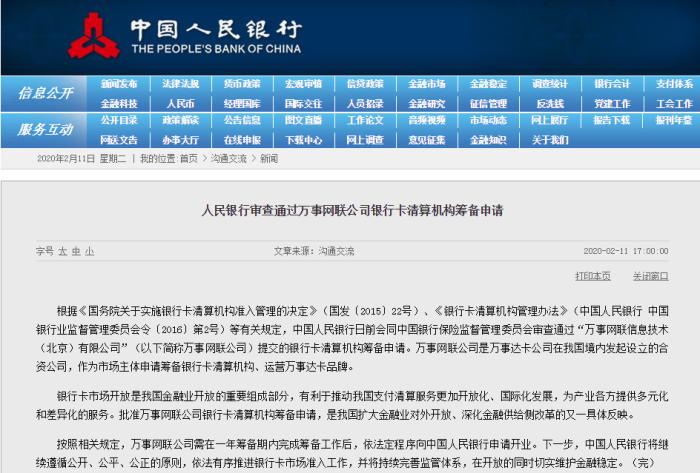Viewport: 700px width, 473px height.
Task: Select 网上展厅 in service navigation
Action: [x=550, y=120]
